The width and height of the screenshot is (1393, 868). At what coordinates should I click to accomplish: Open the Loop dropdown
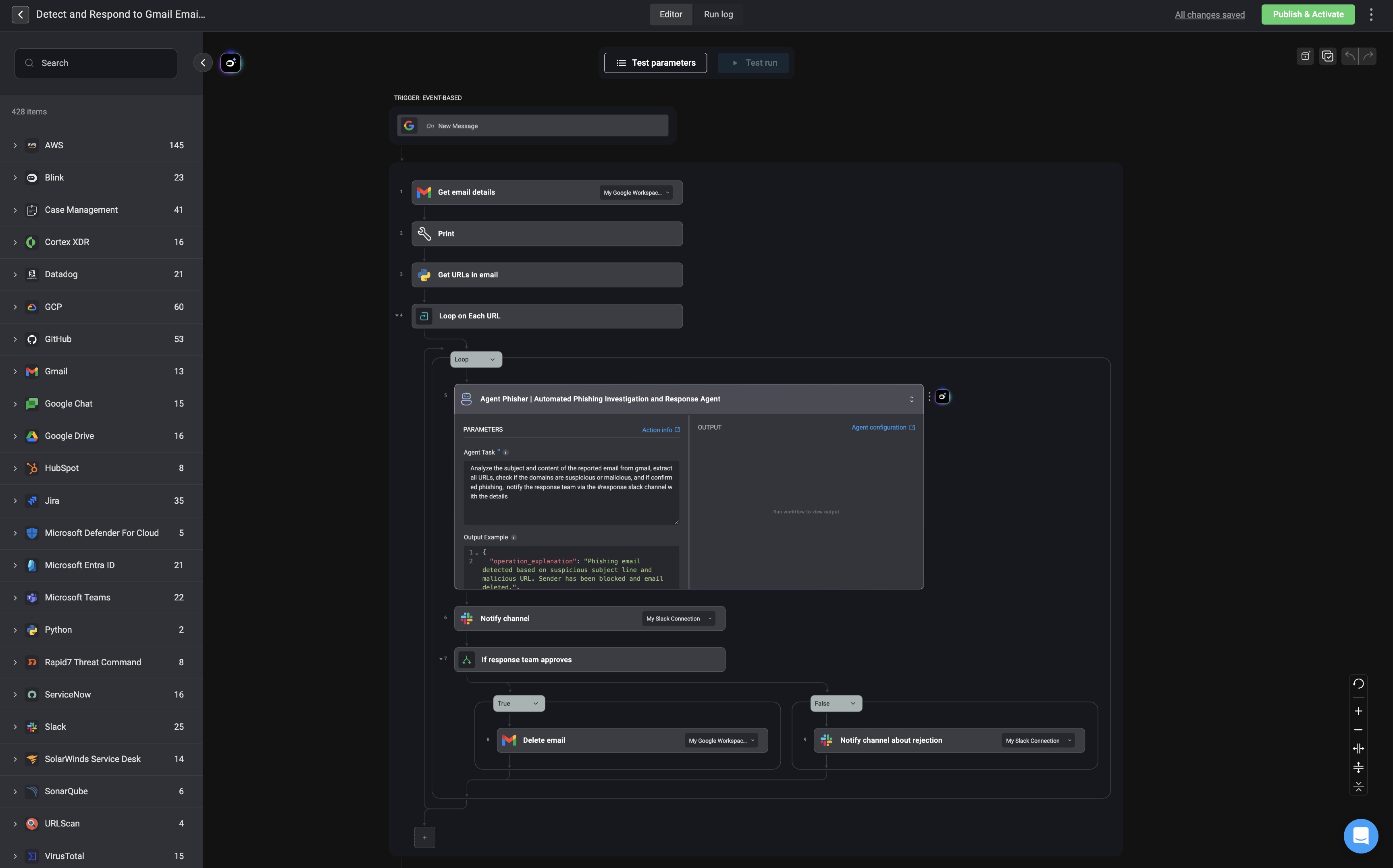[x=476, y=359]
